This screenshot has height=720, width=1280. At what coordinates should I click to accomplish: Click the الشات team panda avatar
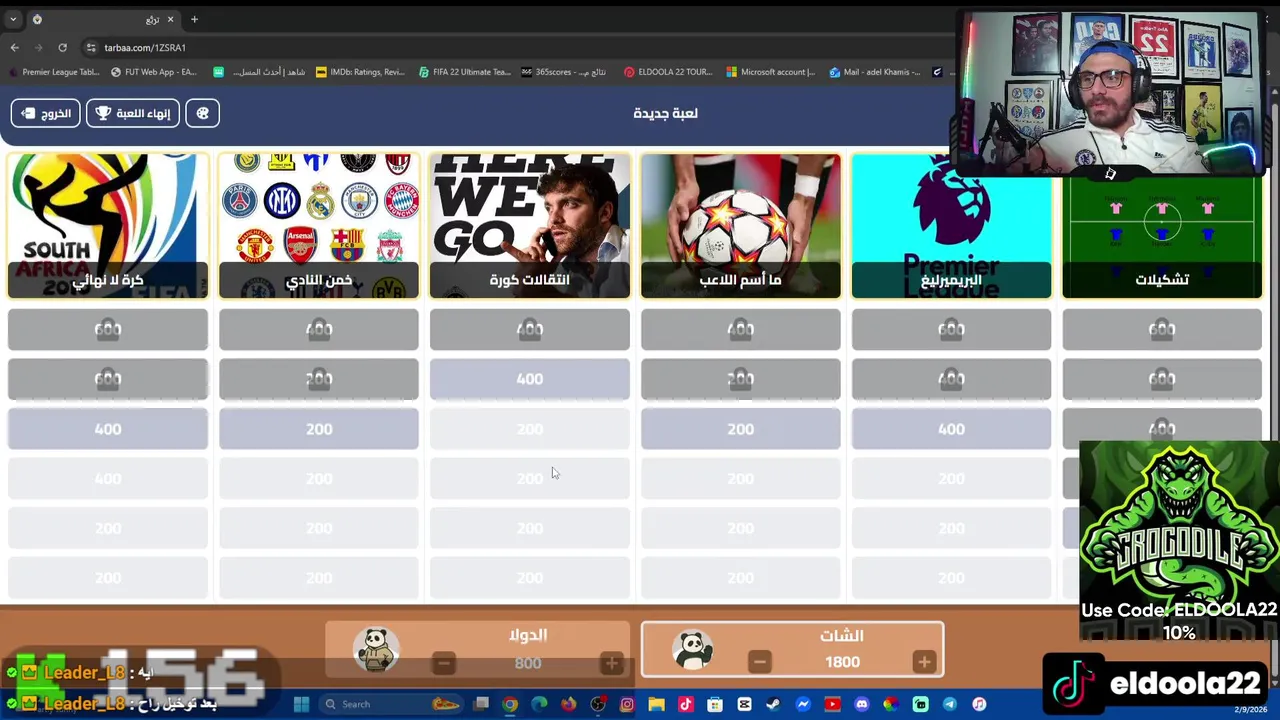point(692,650)
